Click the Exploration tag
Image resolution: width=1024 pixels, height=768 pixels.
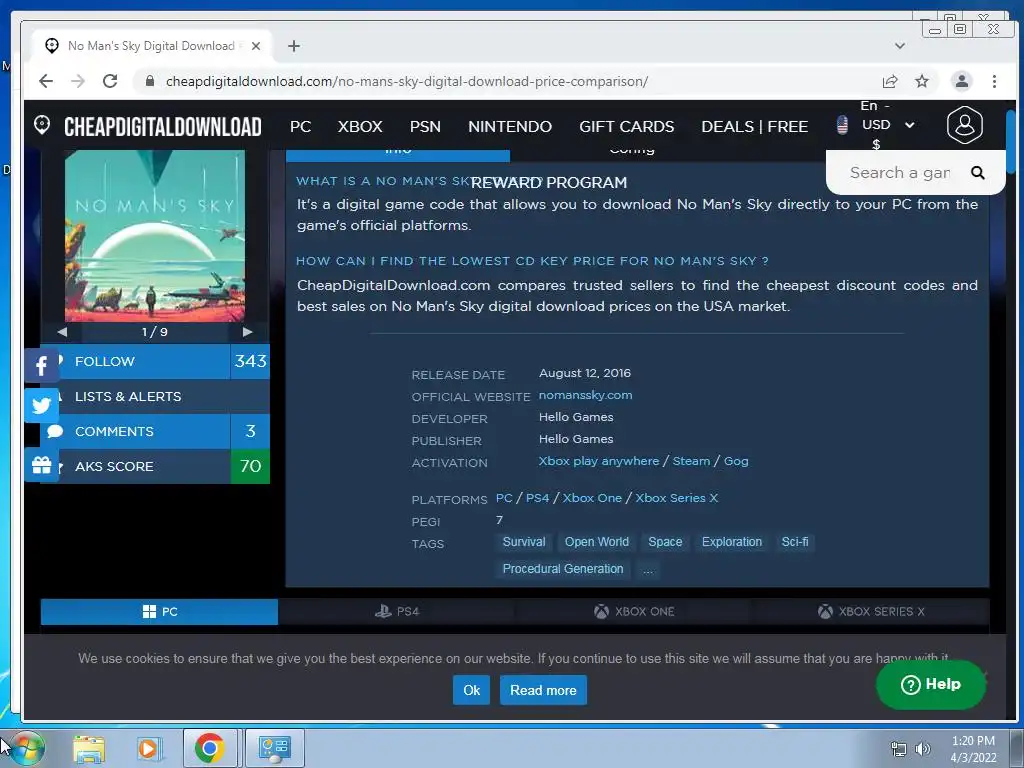pyautogui.click(x=731, y=542)
